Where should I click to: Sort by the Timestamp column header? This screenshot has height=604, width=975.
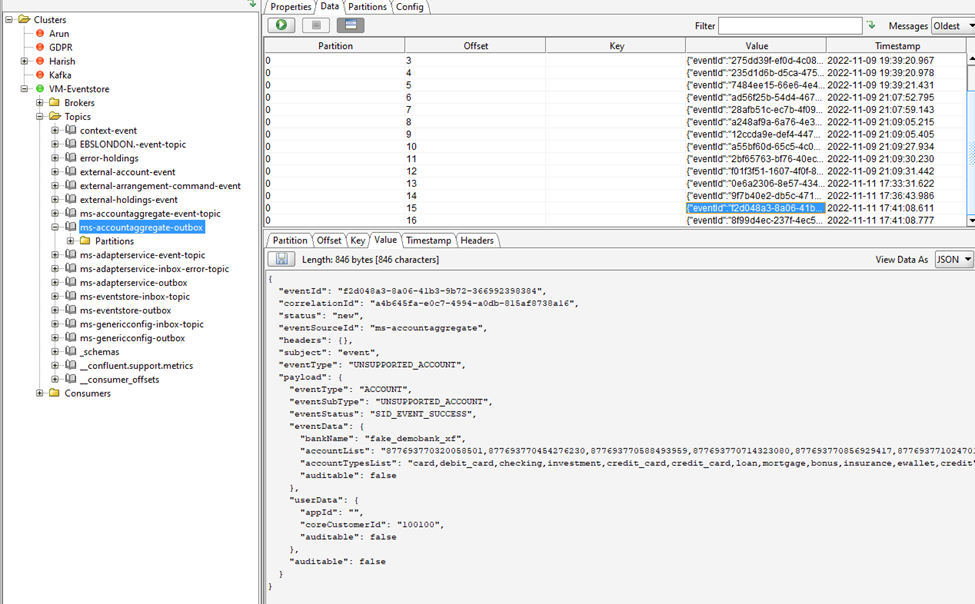point(896,46)
